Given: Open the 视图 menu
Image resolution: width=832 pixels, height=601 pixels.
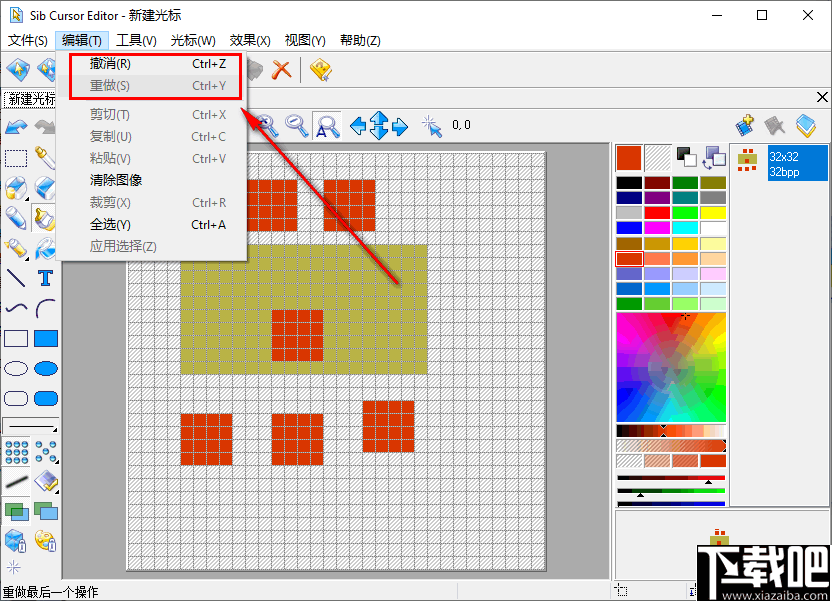Looking at the screenshot, I should pyautogui.click(x=305, y=40).
